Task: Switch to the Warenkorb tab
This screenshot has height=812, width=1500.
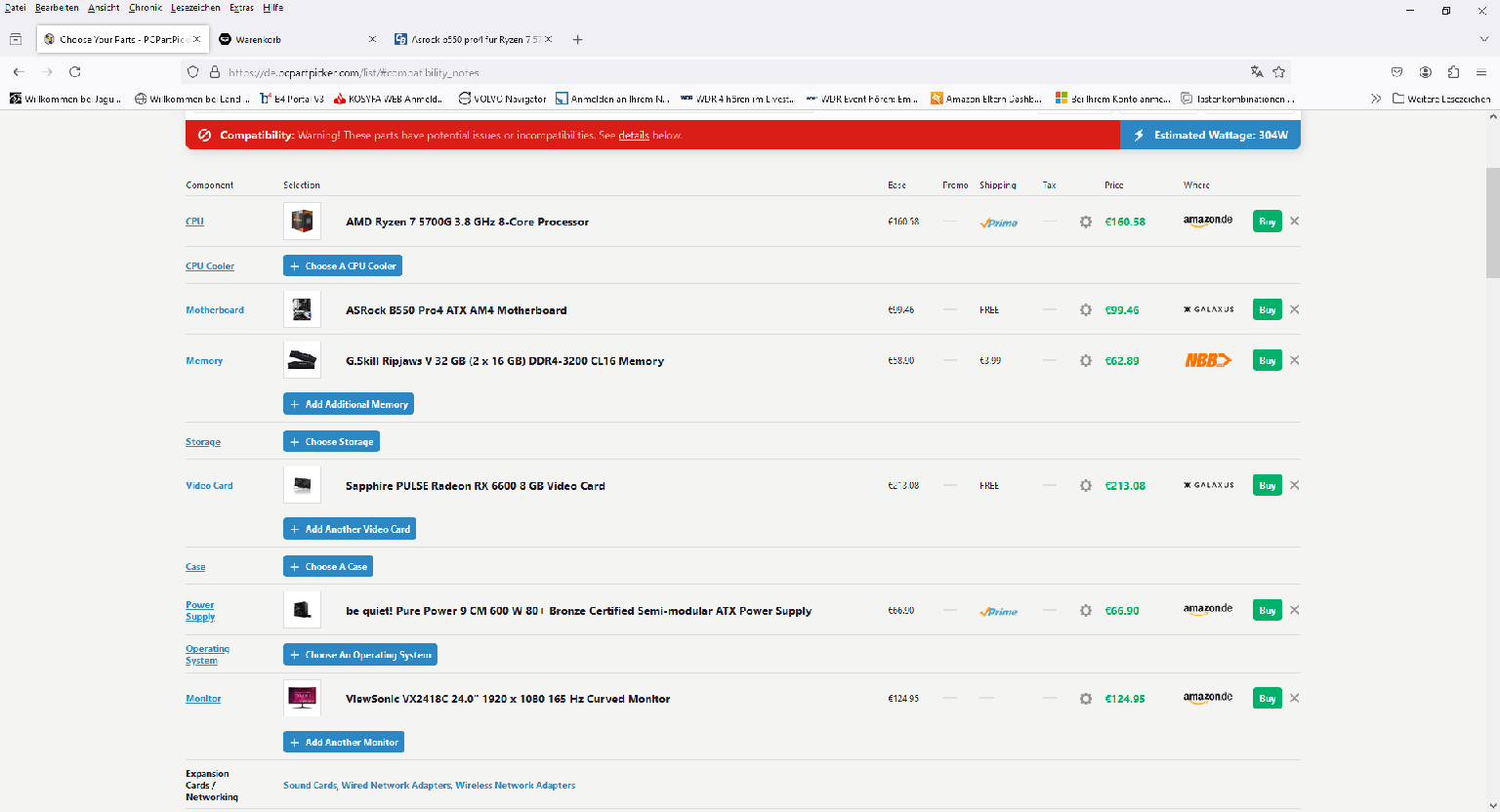Action: click(x=298, y=40)
